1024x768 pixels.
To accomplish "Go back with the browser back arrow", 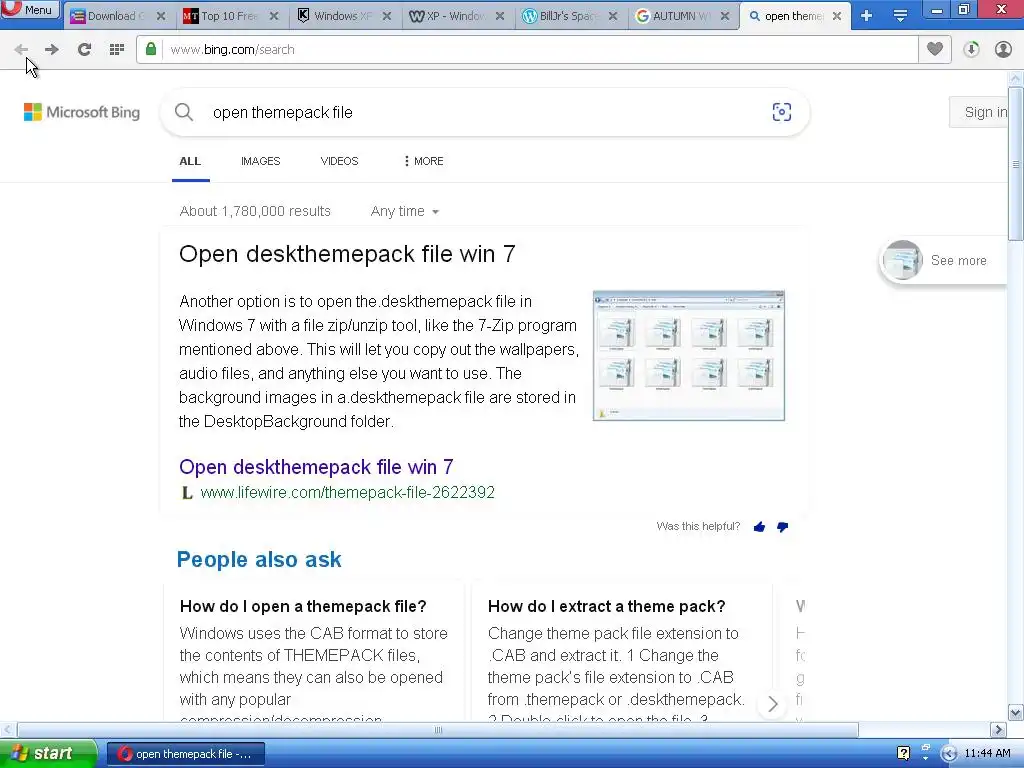I will click(x=21, y=50).
